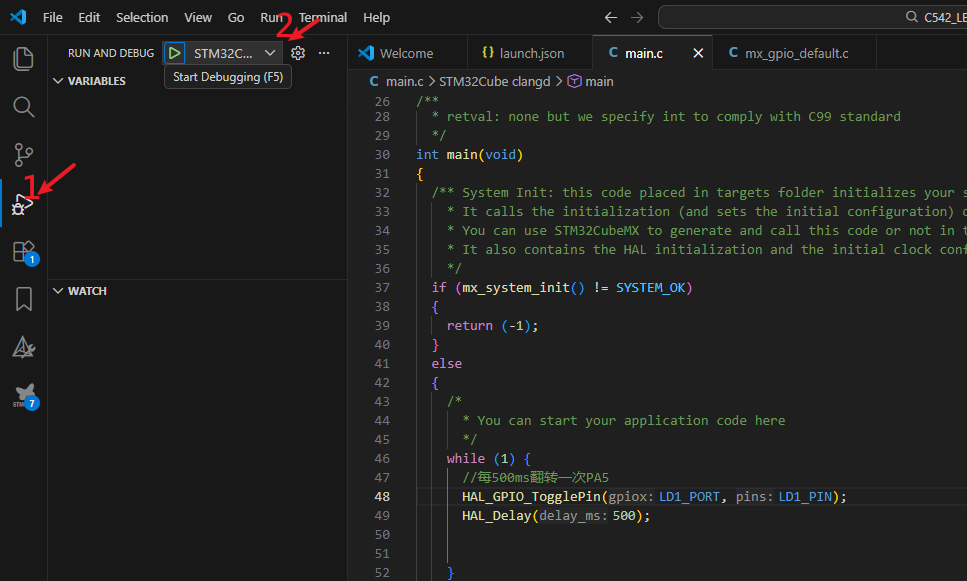Screen dimensions: 967x581
Task: Open the File menu
Action: pyautogui.click(x=52, y=17)
